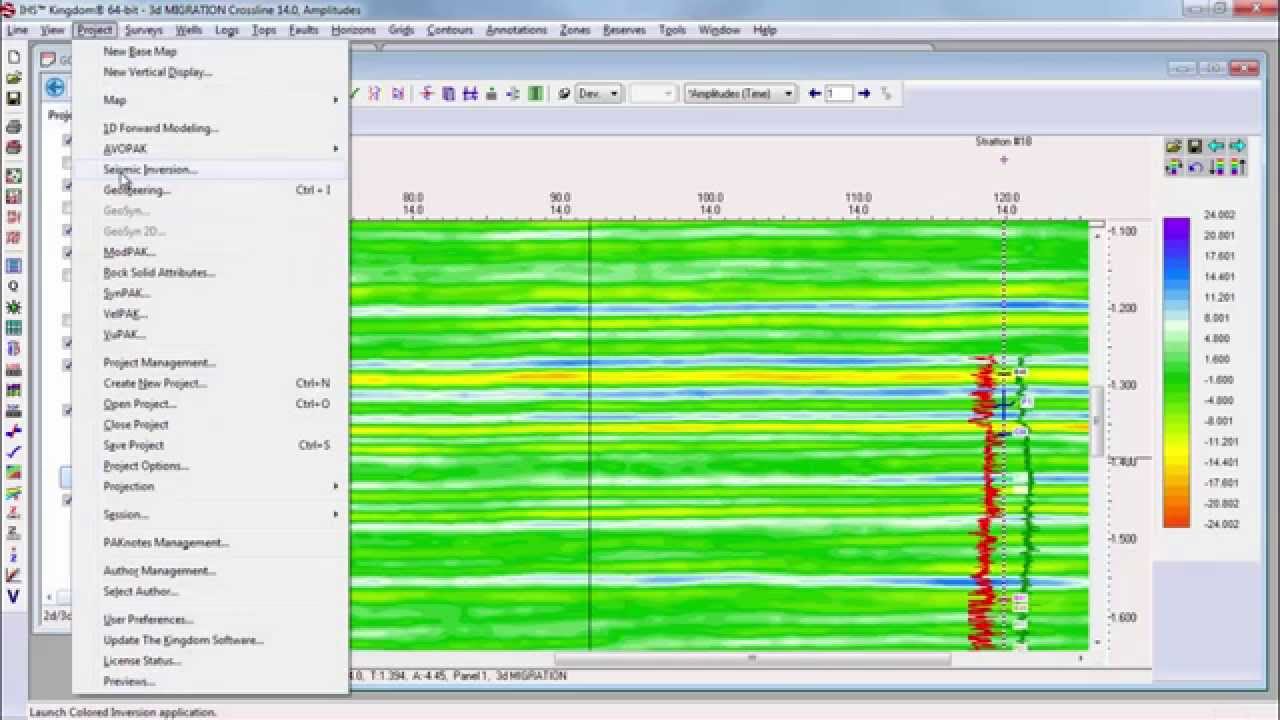Choose Open Project menu entry
This screenshot has height=720, width=1280.
coord(139,404)
